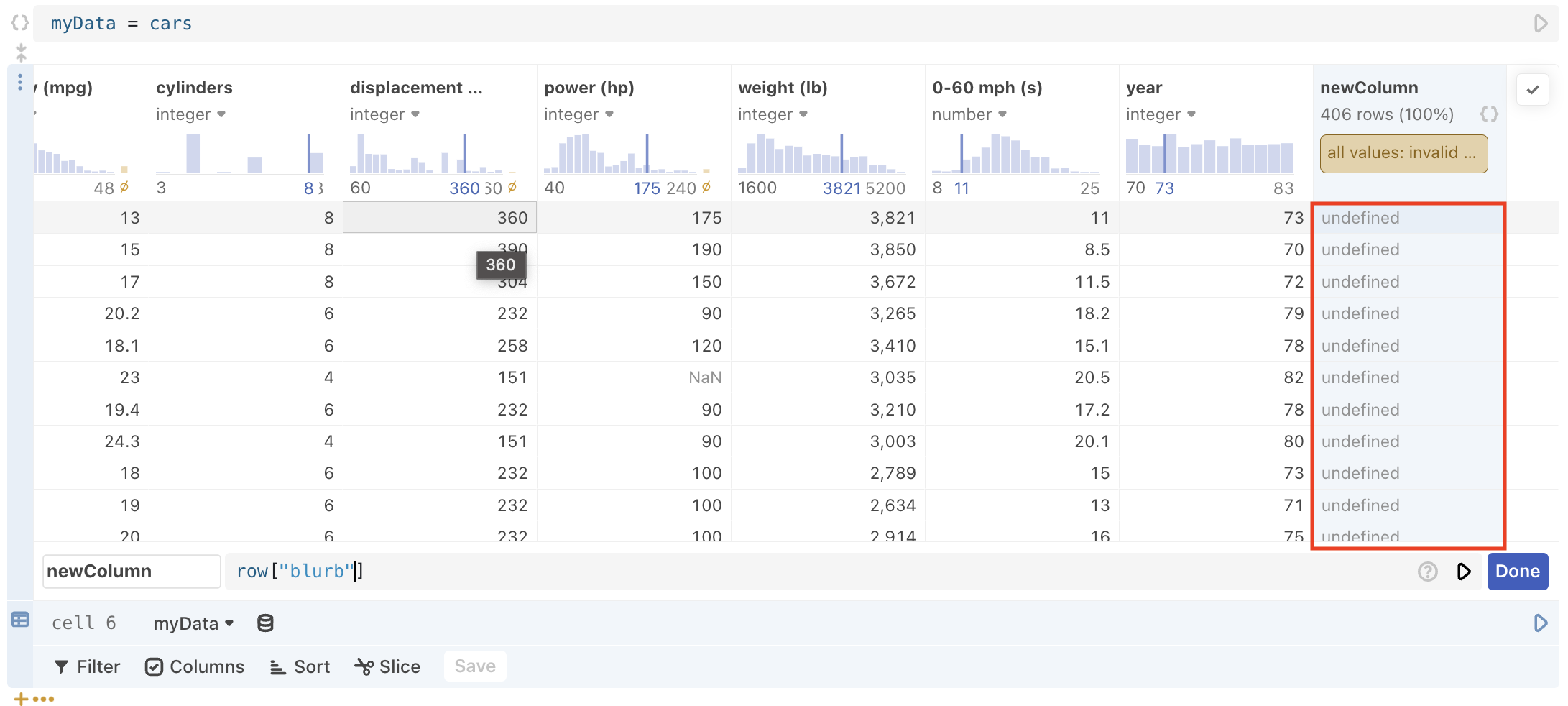The width and height of the screenshot is (1568, 706).
Task: Run the myData cell with the play icon
Action: [x=1540, y=23]
